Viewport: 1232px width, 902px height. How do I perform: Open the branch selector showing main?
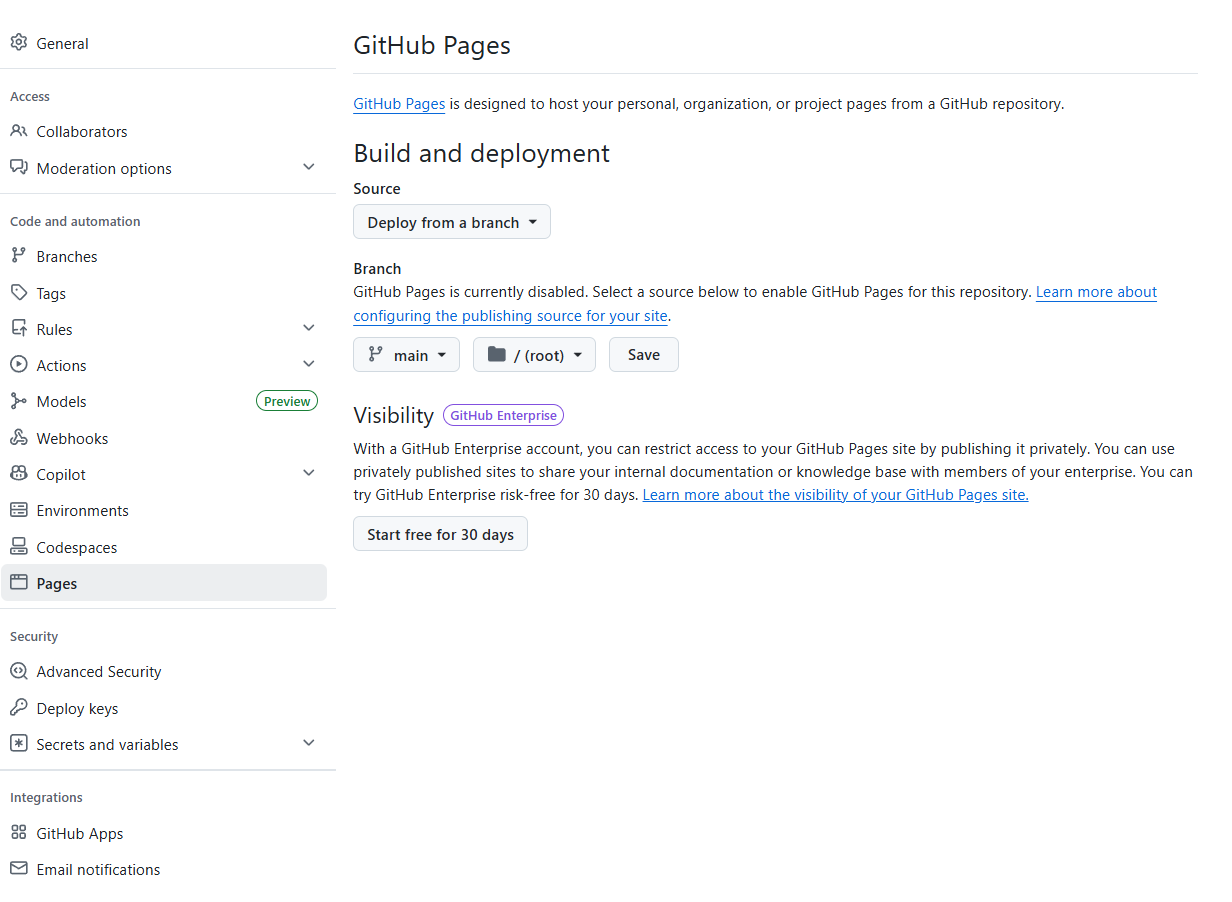[x=406, y=354]
